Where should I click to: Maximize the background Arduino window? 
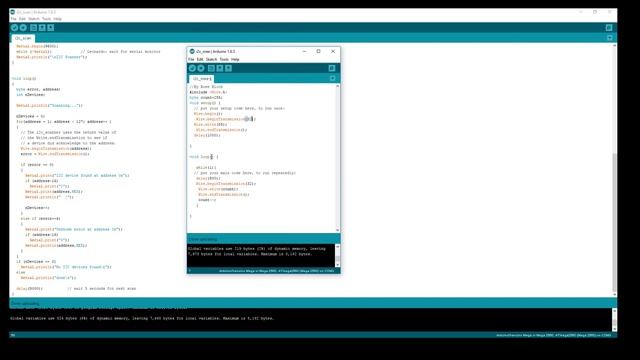coord(595,12)
